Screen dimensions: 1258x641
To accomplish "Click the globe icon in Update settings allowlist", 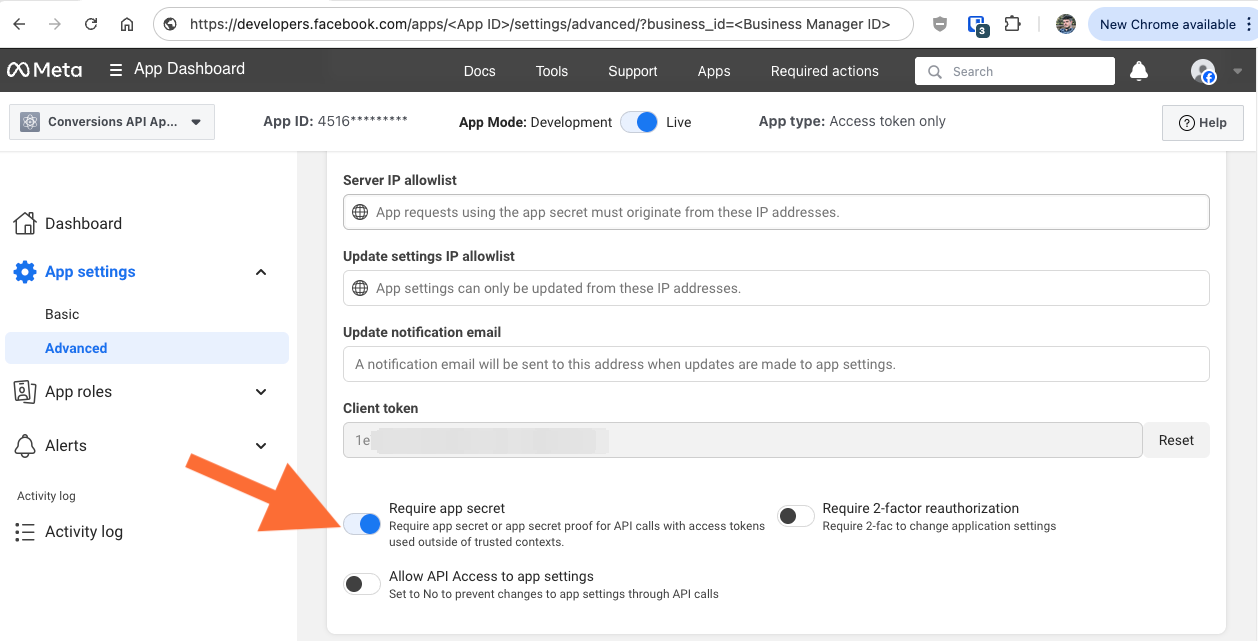I will 361,288.
